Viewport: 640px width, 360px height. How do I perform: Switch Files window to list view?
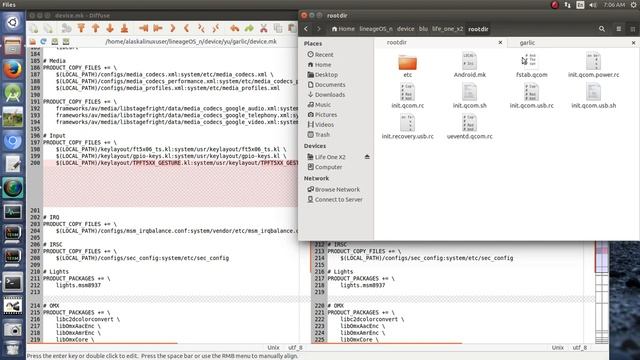point(619,29)
